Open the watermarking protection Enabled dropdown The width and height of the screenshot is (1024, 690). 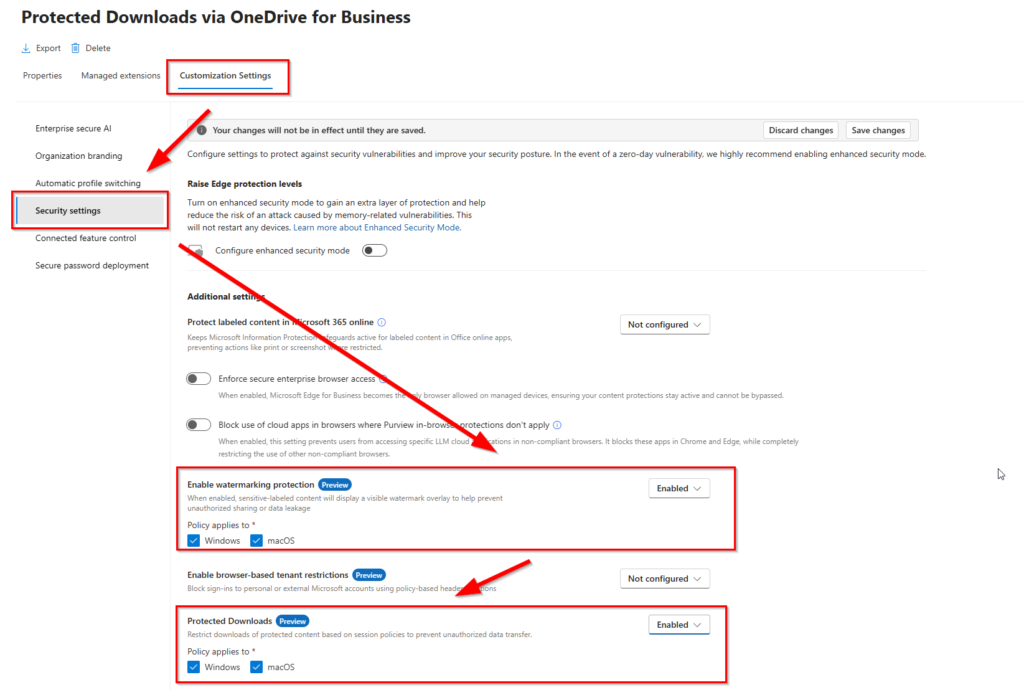(679, 488)
